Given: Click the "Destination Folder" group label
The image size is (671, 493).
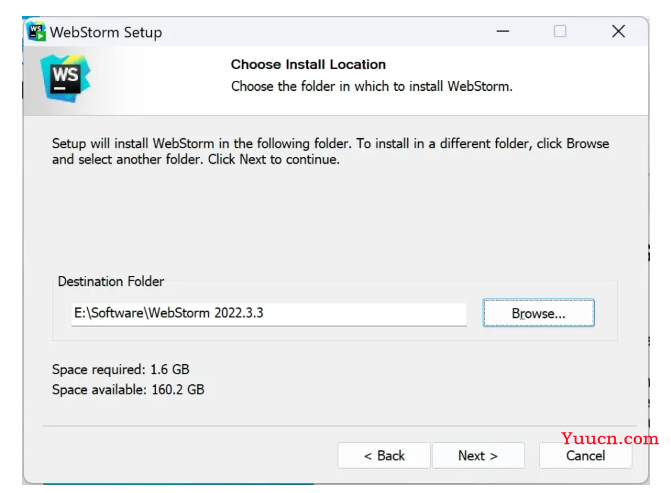Looking at the screenshot, I should 111,281.
